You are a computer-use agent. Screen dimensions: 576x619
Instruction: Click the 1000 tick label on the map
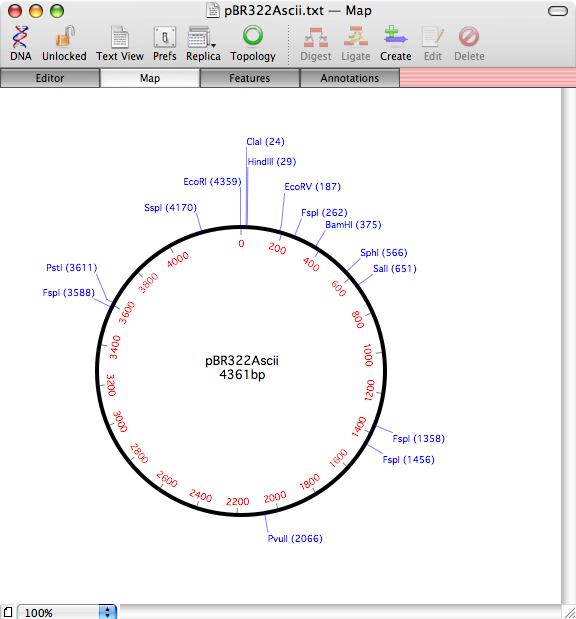(368, 355)
